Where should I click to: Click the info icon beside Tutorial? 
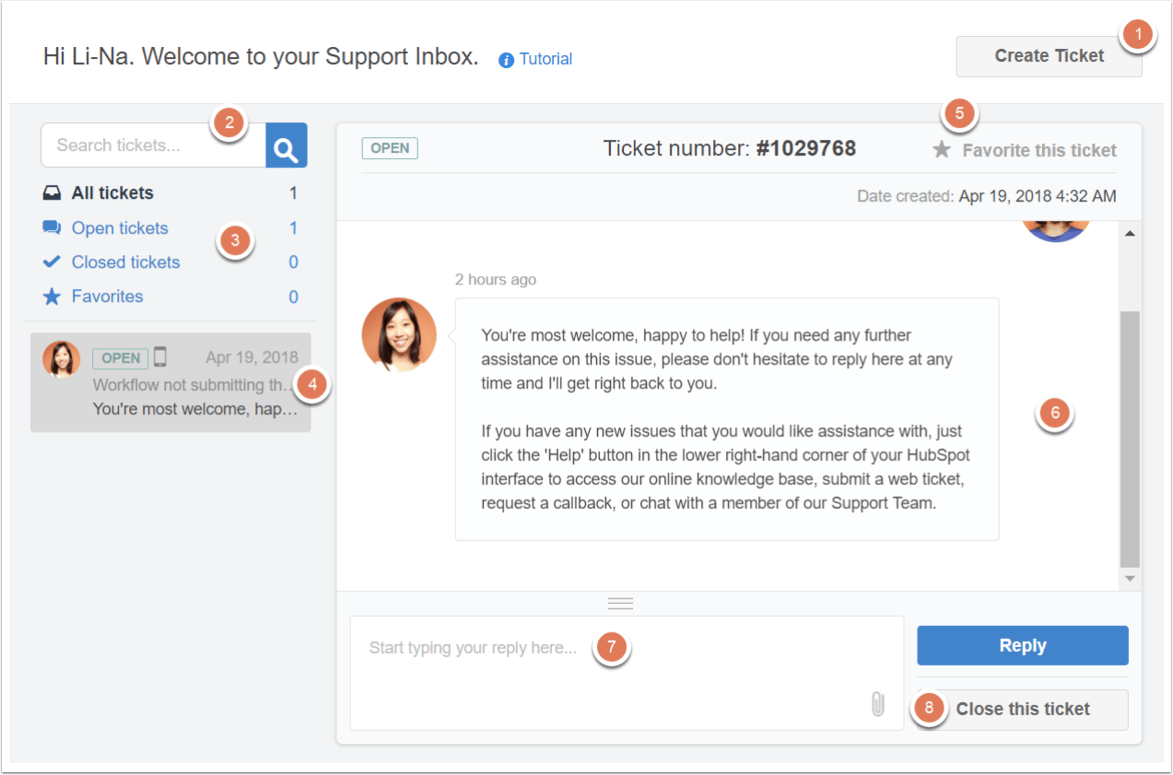(506, 60)
